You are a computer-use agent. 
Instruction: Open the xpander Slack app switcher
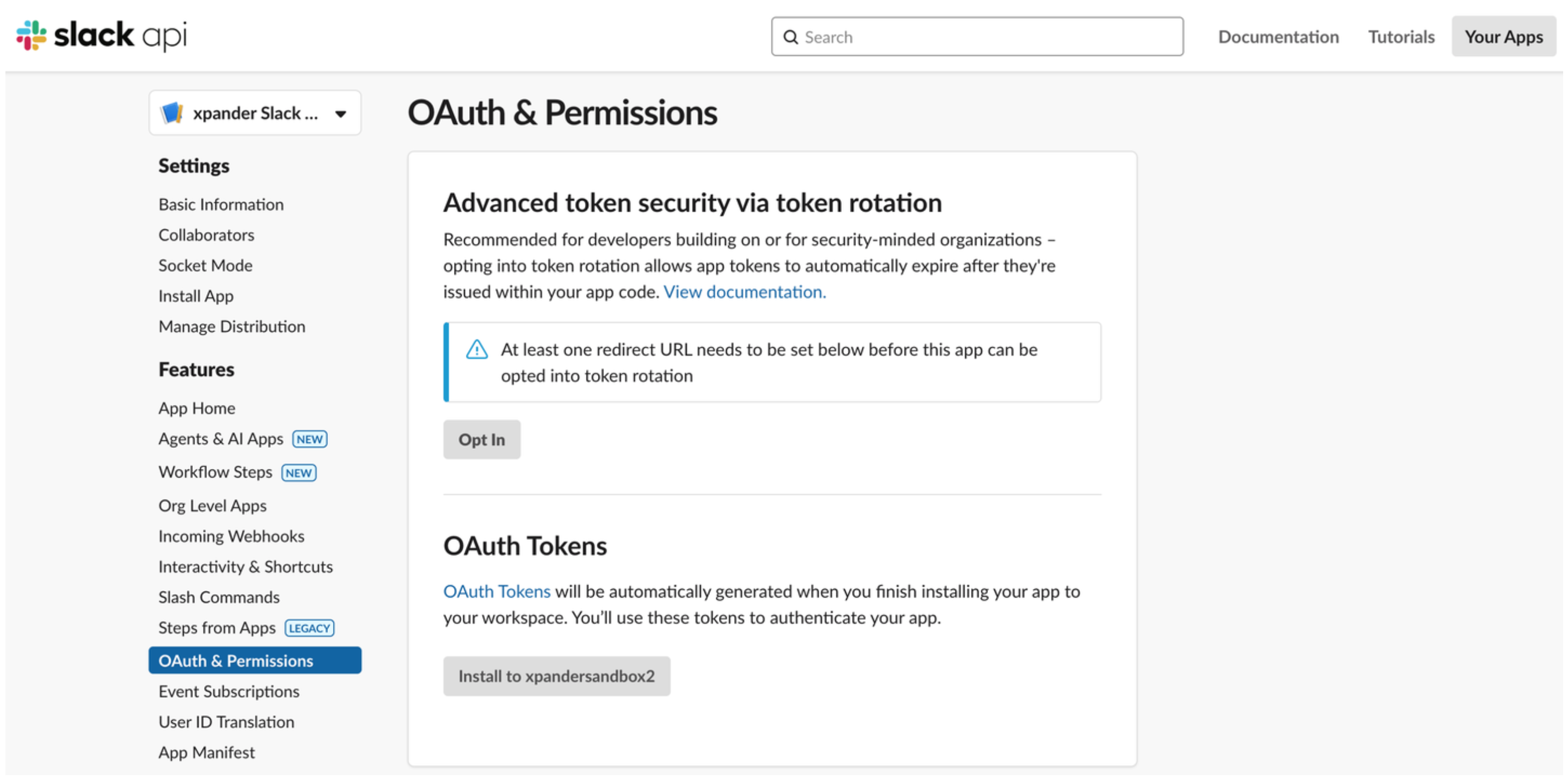[254, 113]
